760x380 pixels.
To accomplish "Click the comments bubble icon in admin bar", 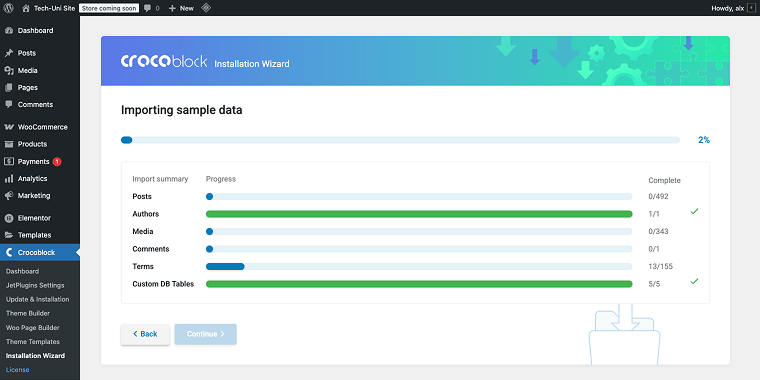I will pyautogui.click(x=148, y=8).
